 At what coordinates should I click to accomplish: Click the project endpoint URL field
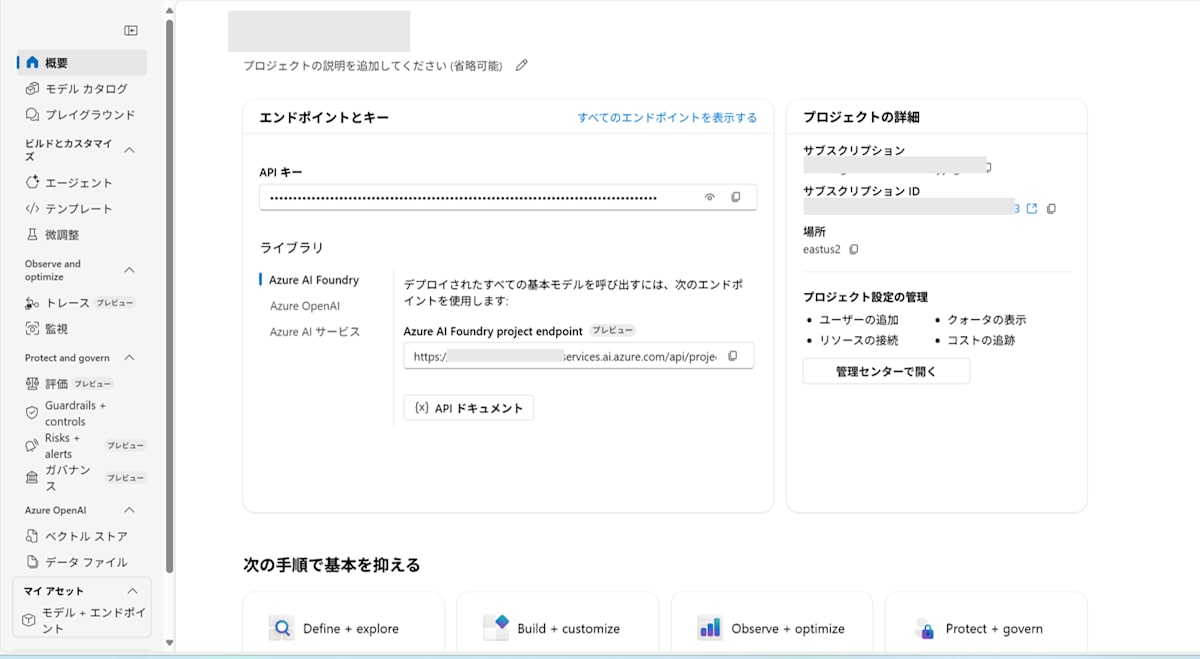point(578,356)
